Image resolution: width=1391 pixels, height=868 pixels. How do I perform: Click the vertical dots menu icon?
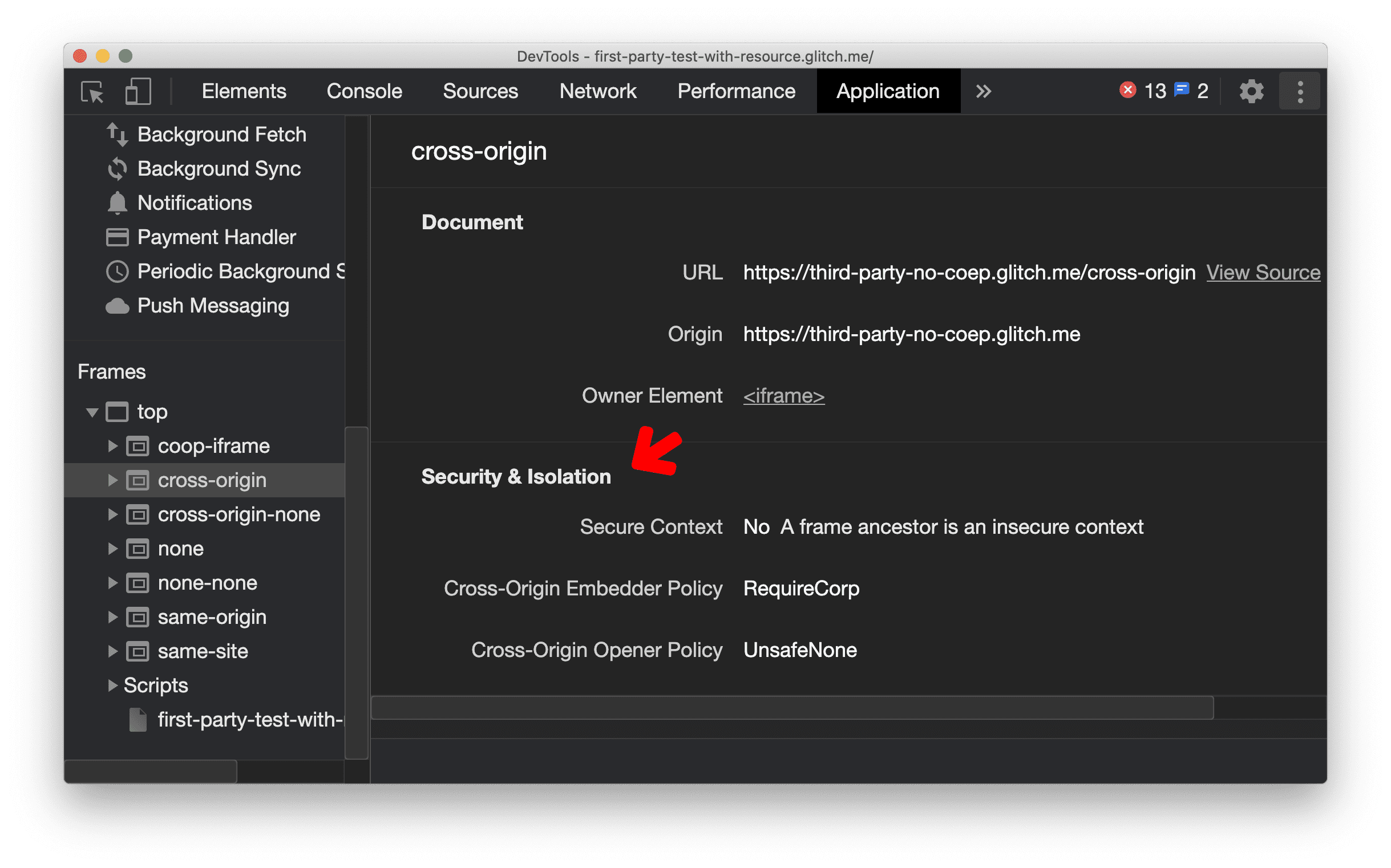[x=1300, y=92]
